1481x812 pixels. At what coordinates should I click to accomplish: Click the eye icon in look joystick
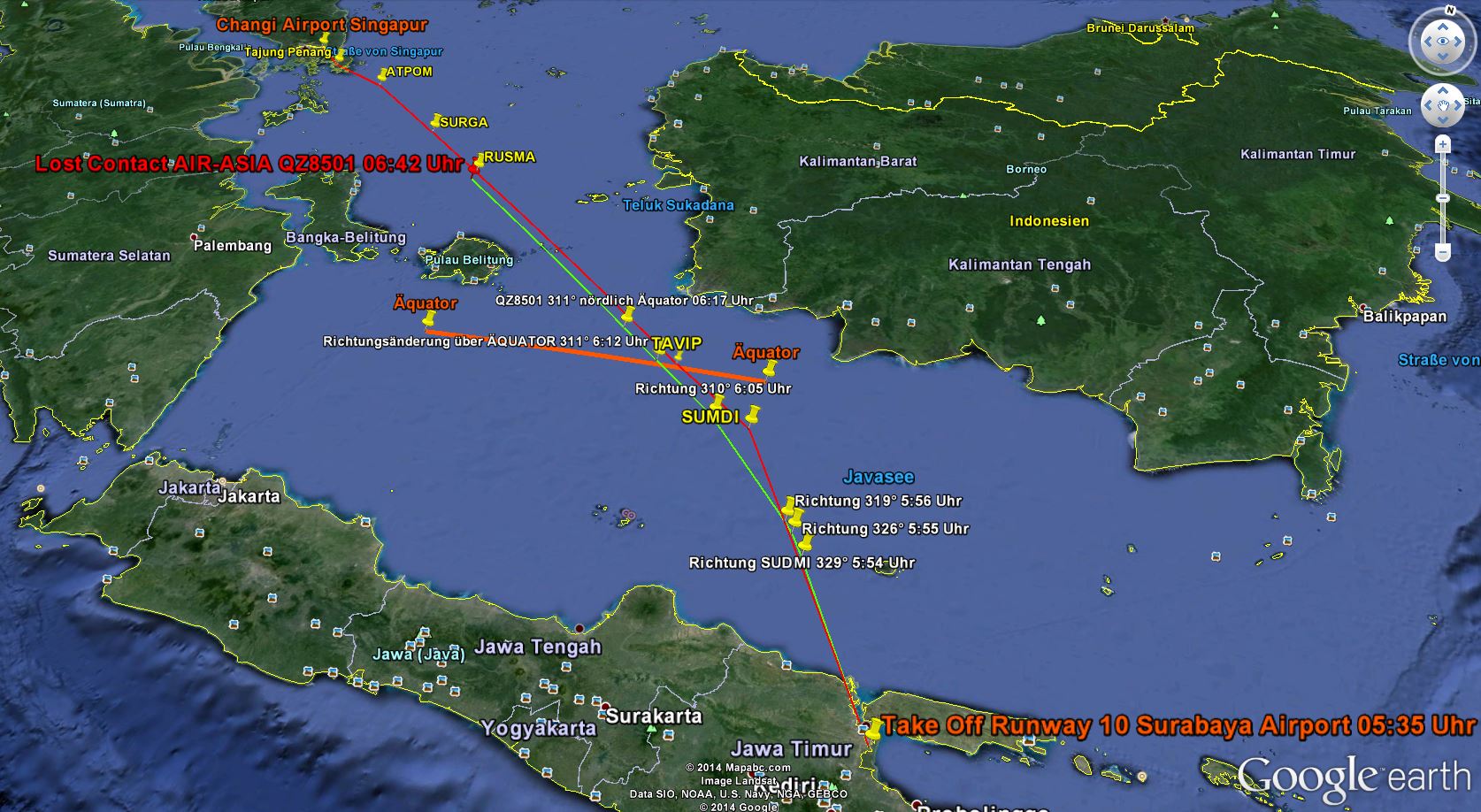click(x=1443, y=42)
